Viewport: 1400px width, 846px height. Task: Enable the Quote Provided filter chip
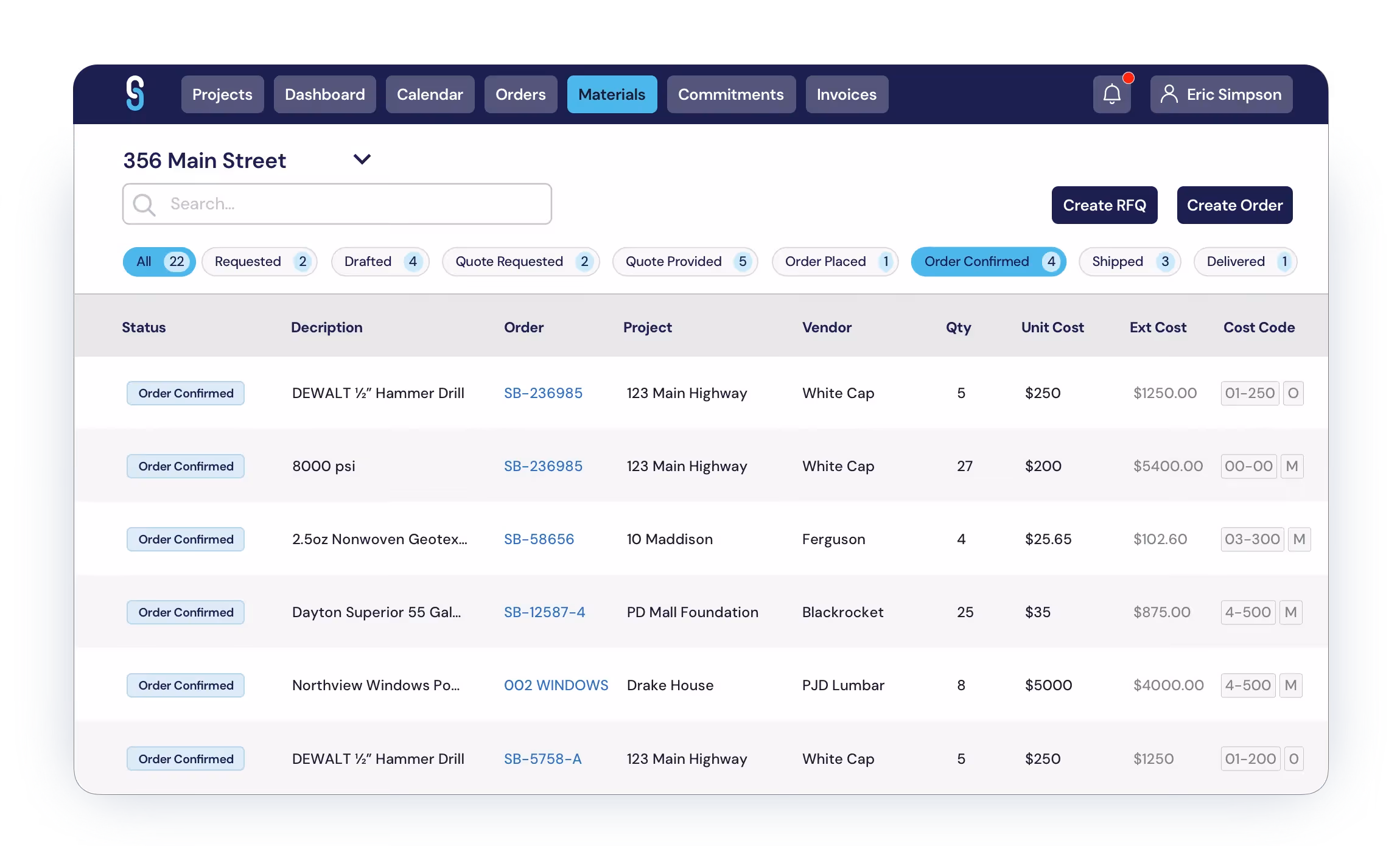click(685, 262)
